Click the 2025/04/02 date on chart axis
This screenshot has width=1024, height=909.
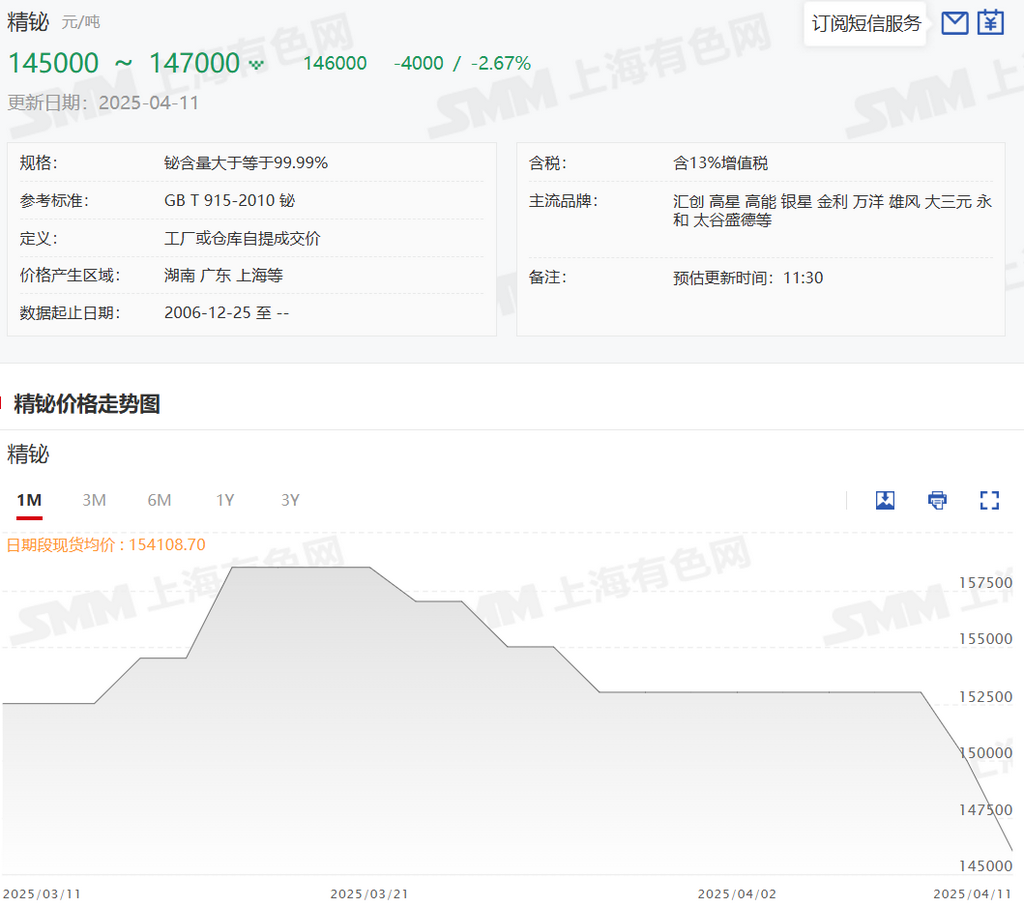(737, 893)
